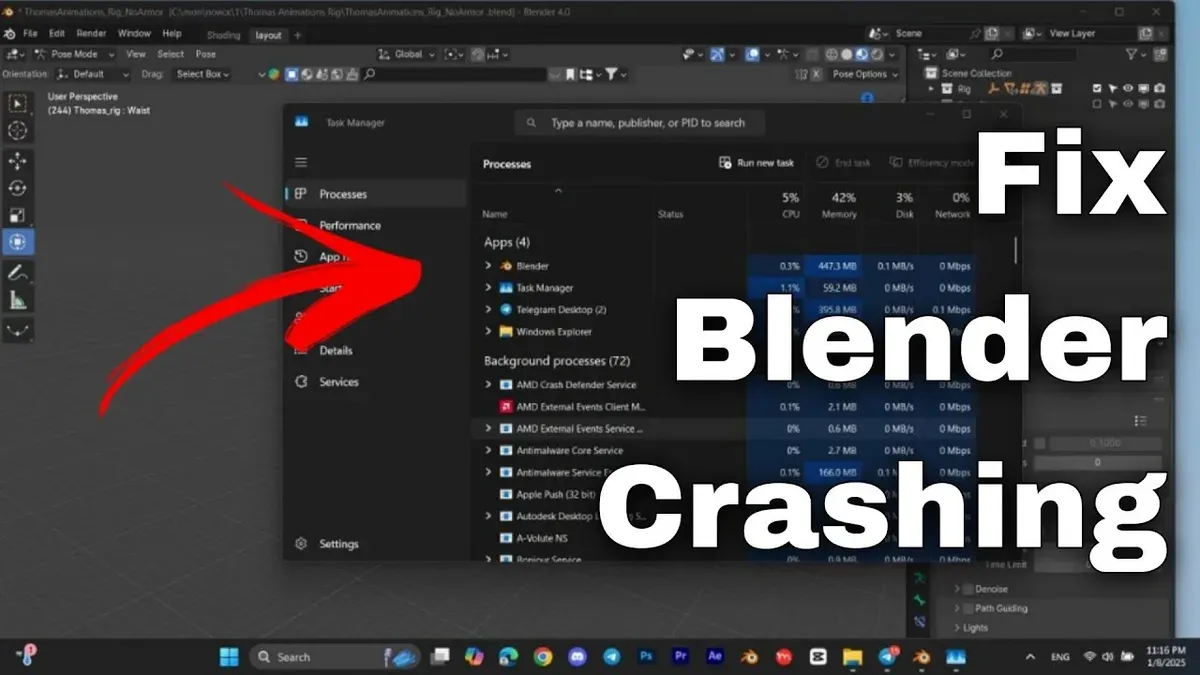Open the Blender File menu
The width and height of the screenshot is (1200, 675).
31,33
